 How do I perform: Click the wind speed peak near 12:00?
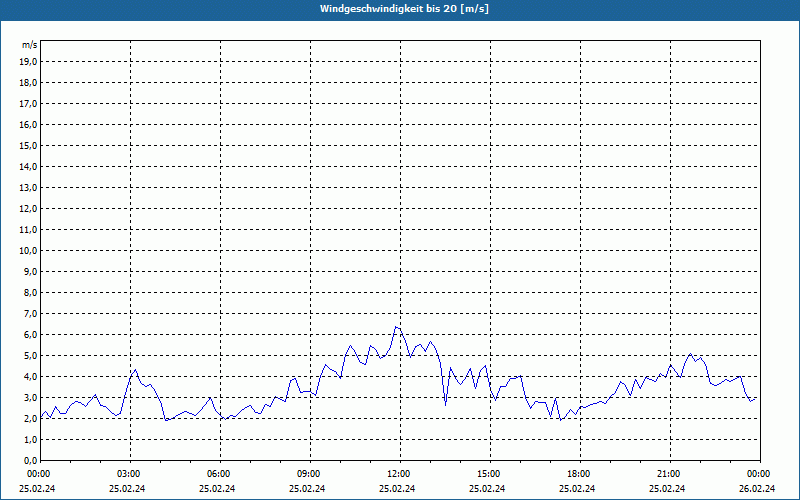(396, 327)
